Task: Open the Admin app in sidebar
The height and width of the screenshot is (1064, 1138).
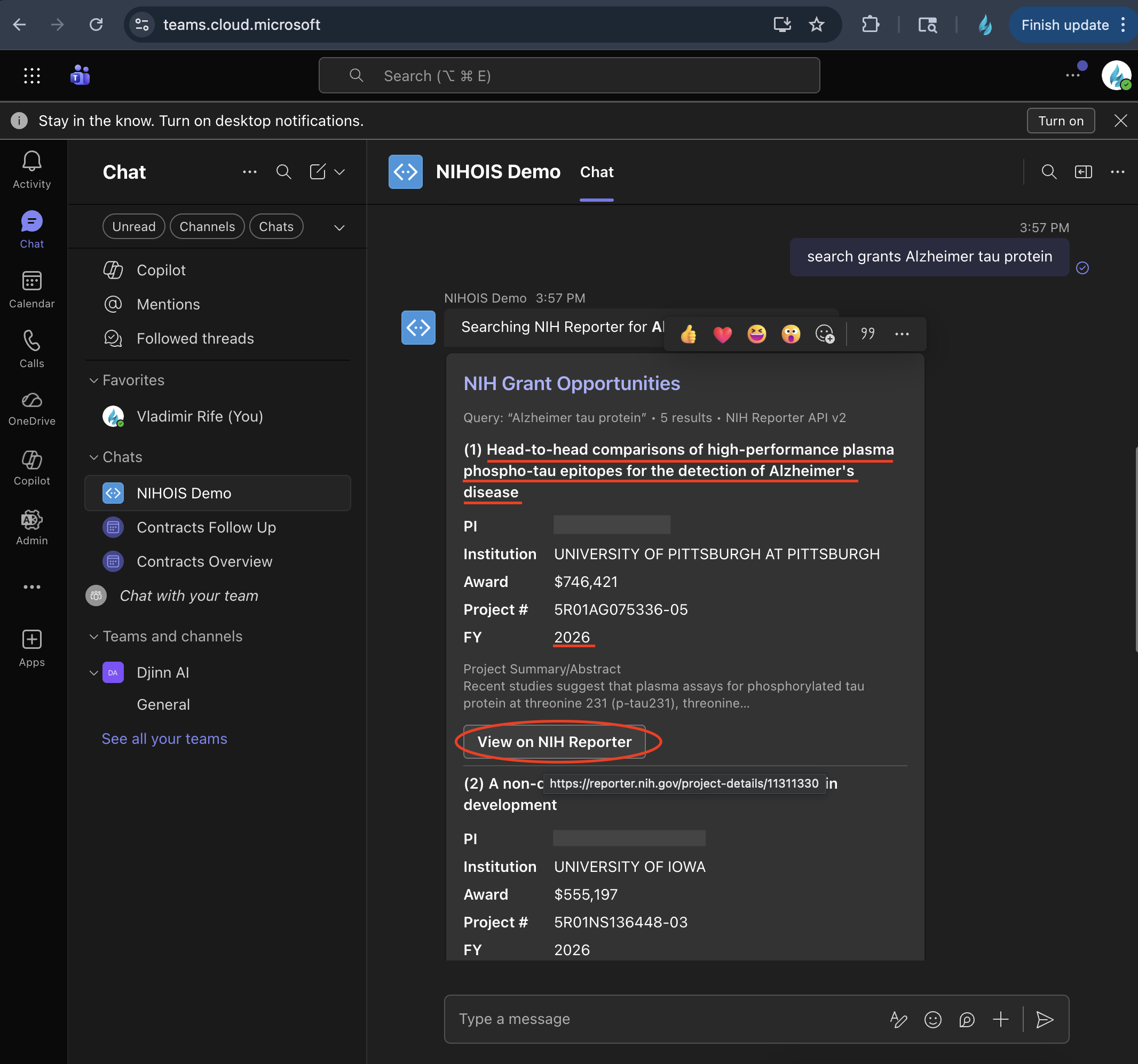Action: [32, 528]
